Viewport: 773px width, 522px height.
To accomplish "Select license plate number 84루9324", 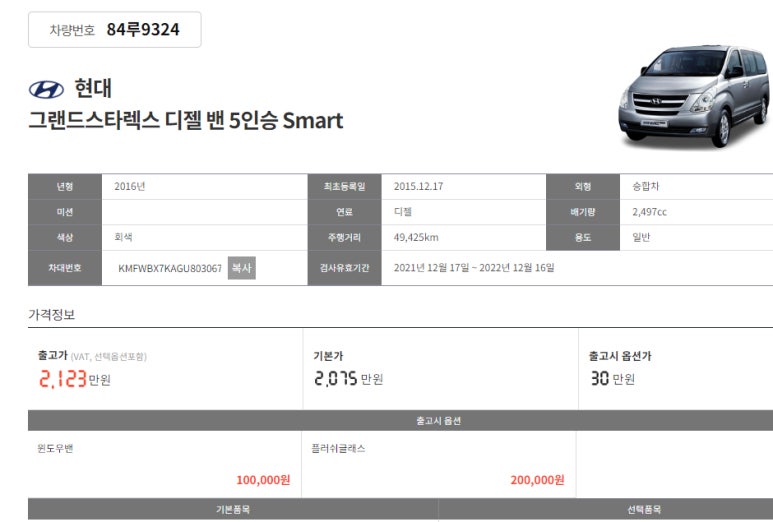I will [143, 30].
